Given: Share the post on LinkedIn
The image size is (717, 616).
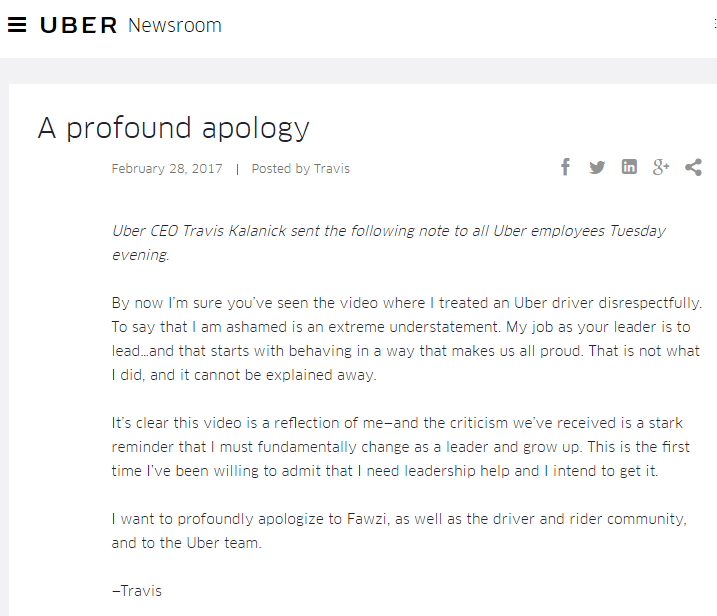Looking at the screenshot, I should [629, 167].
